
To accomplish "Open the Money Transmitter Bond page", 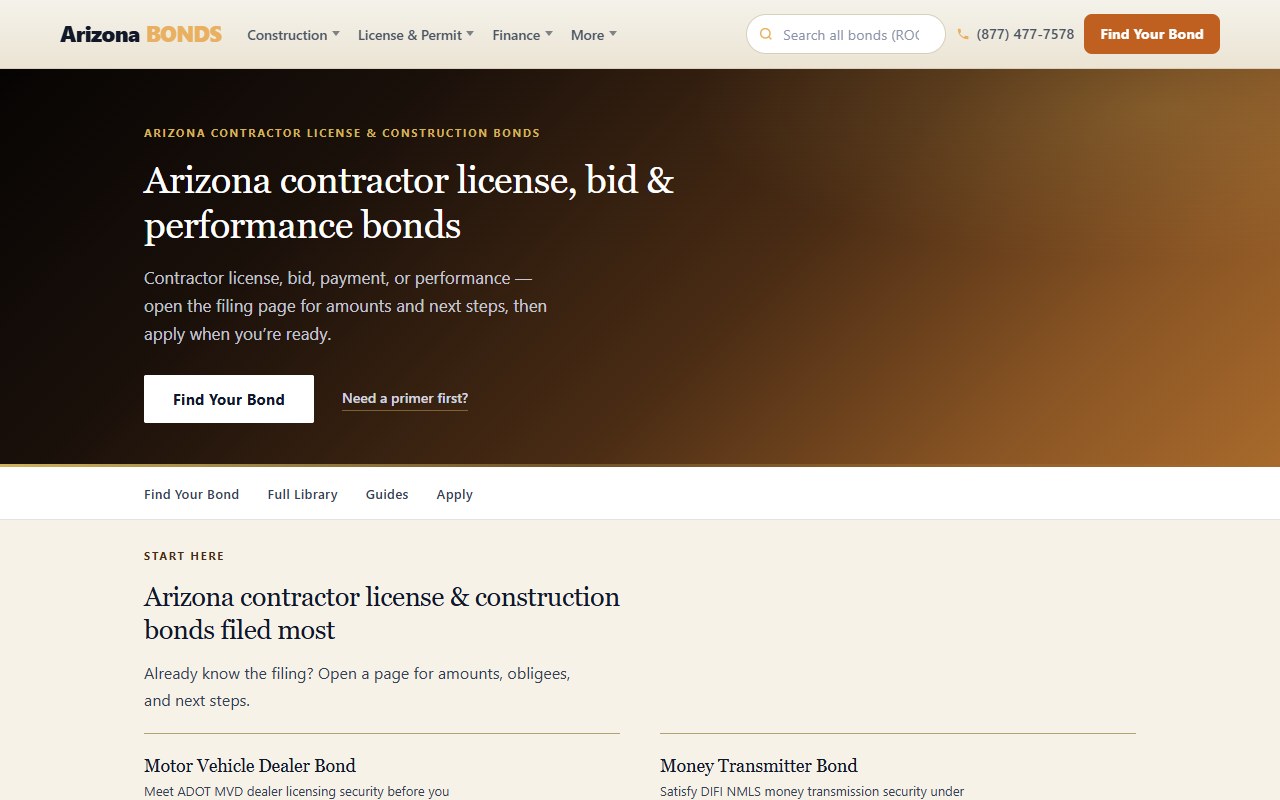I will point(759,766).
